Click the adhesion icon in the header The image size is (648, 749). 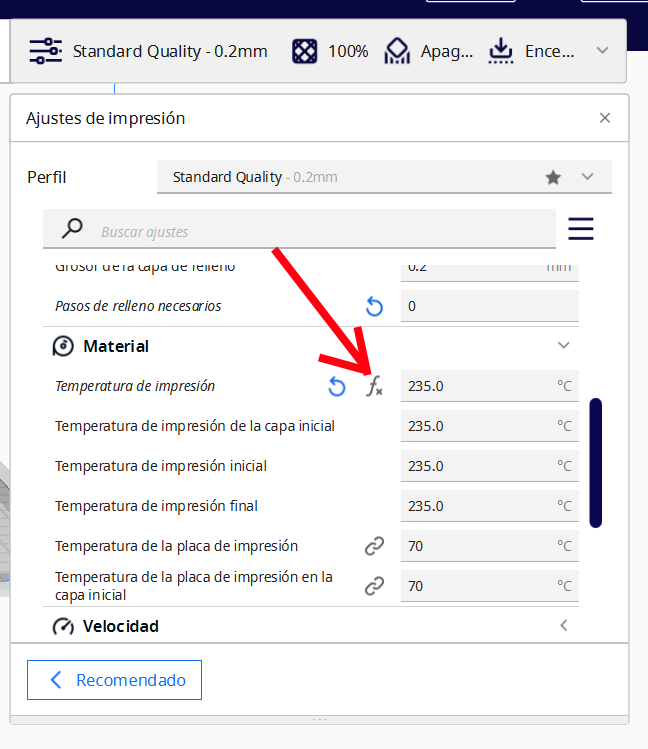[500, 51]
